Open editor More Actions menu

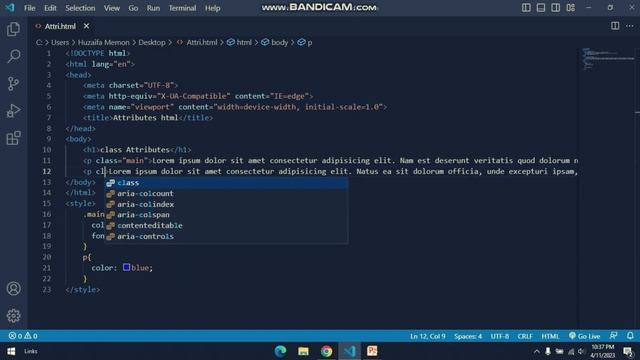click(630, 26)
